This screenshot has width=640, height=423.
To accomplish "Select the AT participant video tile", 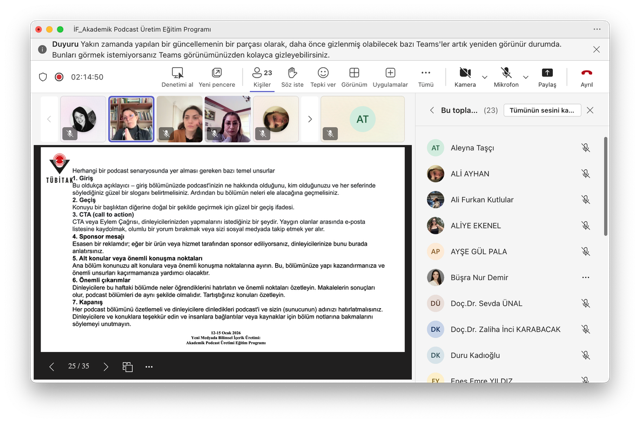I will coord(362,119).
